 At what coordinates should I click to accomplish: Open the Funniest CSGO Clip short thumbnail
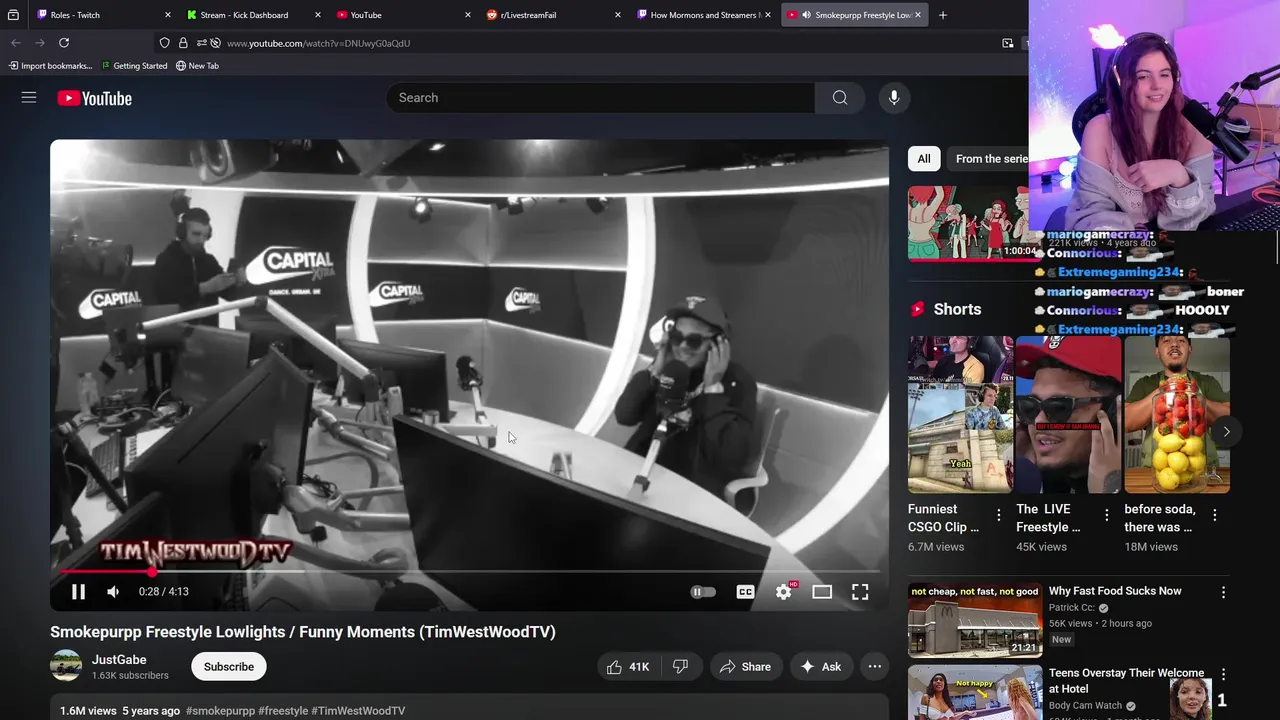(961, 414)
